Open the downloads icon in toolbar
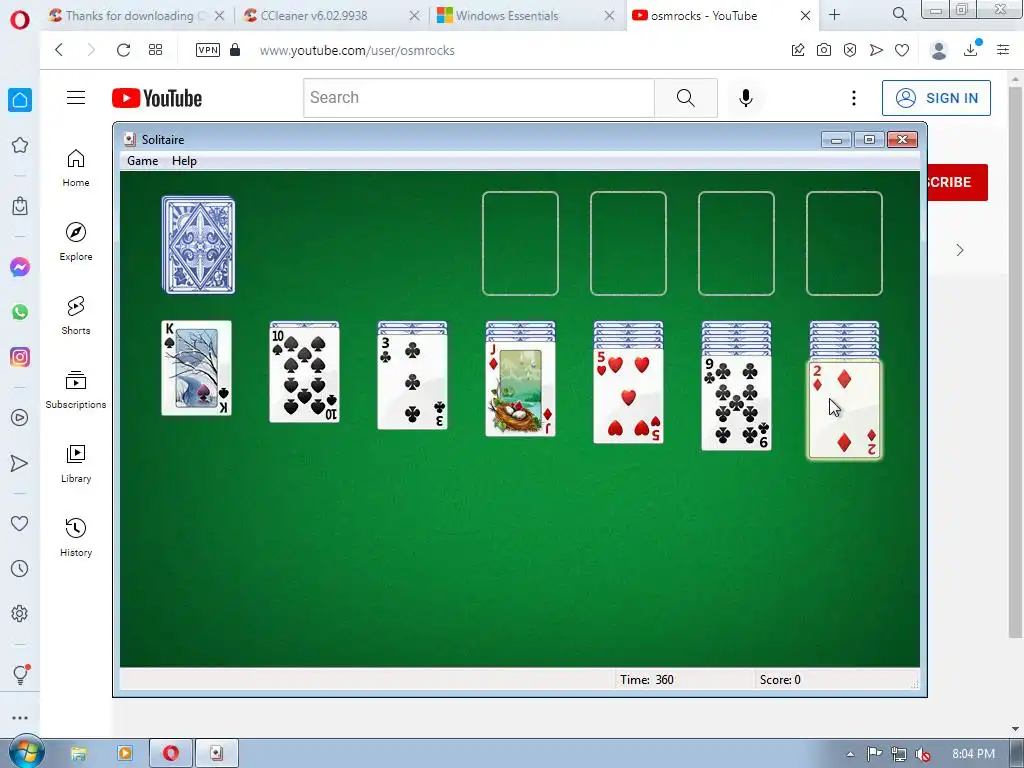Screen dimensions: 1024x768 coord(971,50)
